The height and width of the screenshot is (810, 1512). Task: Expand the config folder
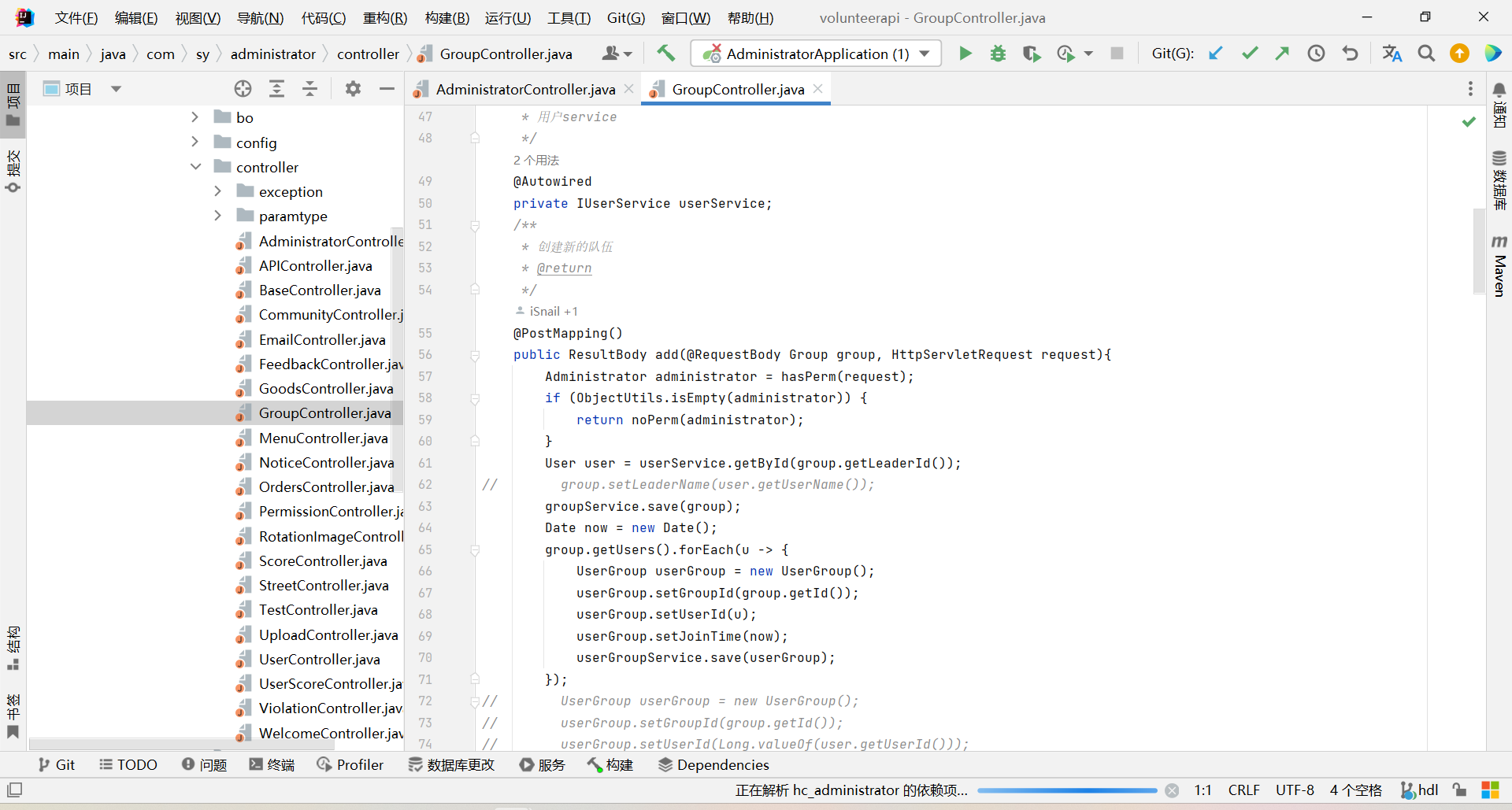pos(195,142)
